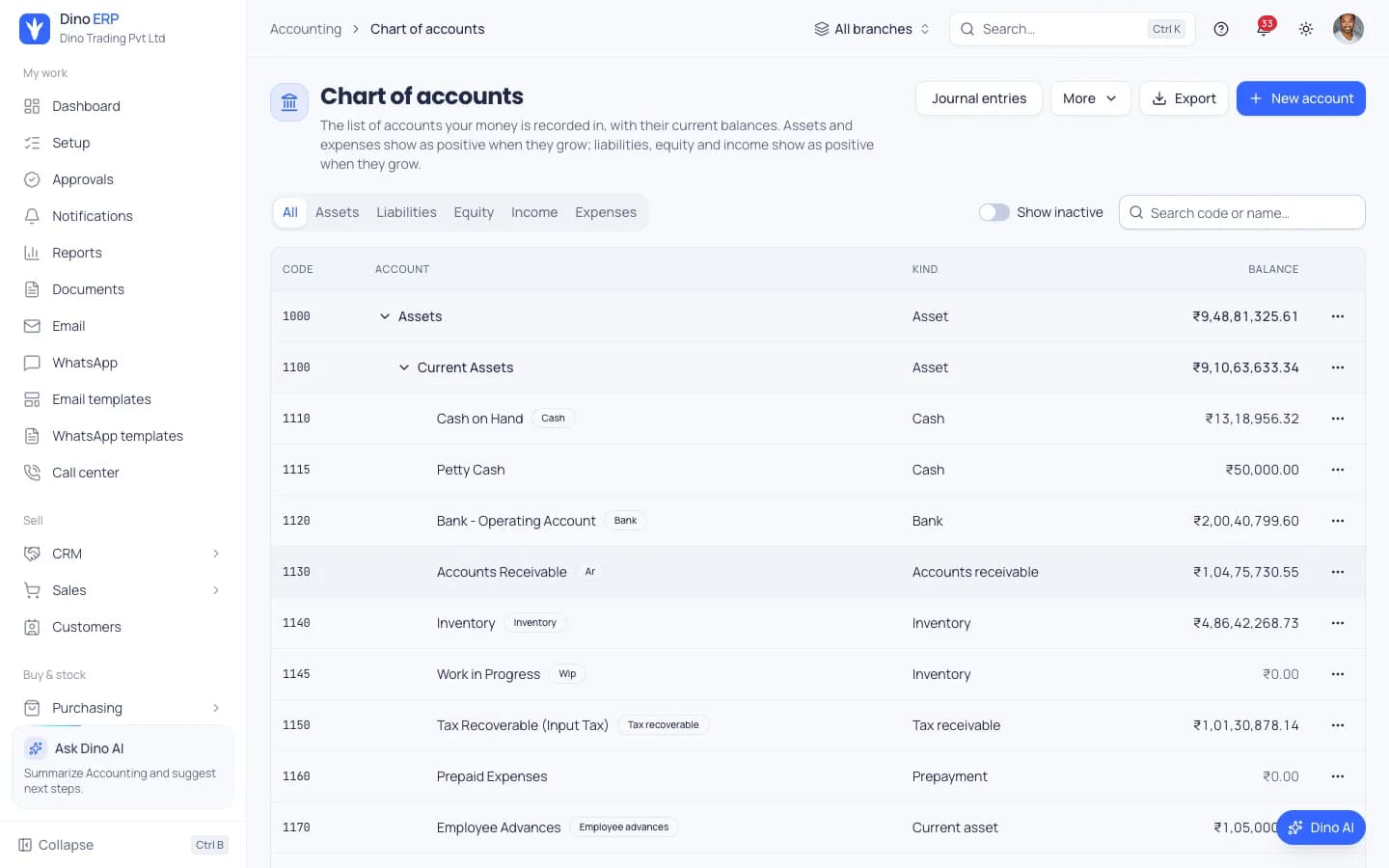The height and width of the screenshot is (868, 1389).
Task: Open the All branches selector
Action: 872,29
